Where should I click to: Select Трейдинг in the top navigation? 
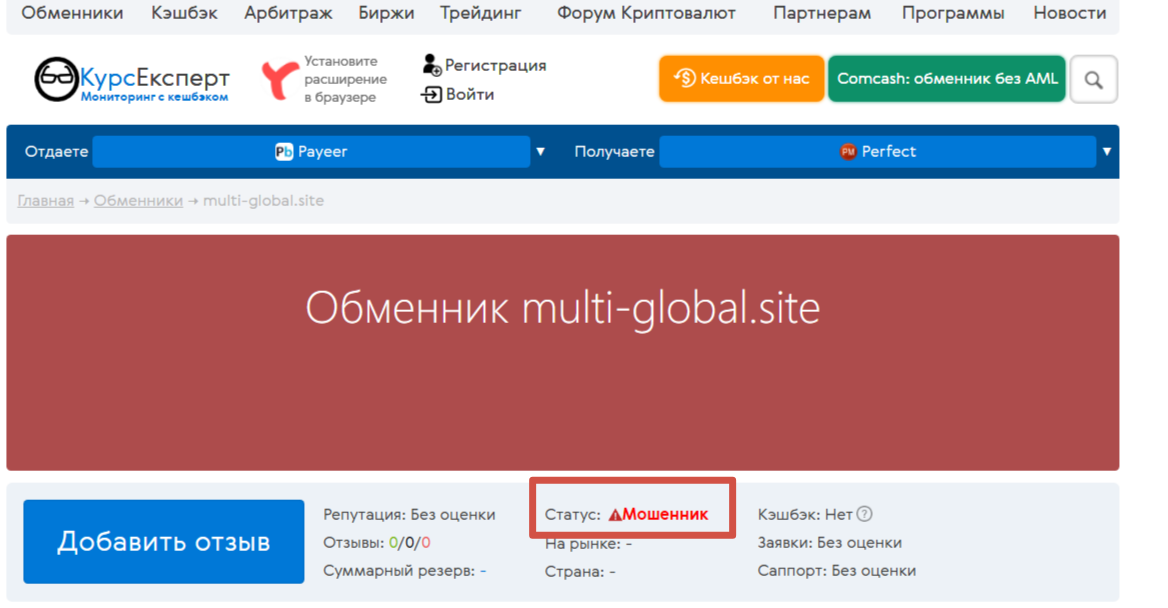(480, 13)
